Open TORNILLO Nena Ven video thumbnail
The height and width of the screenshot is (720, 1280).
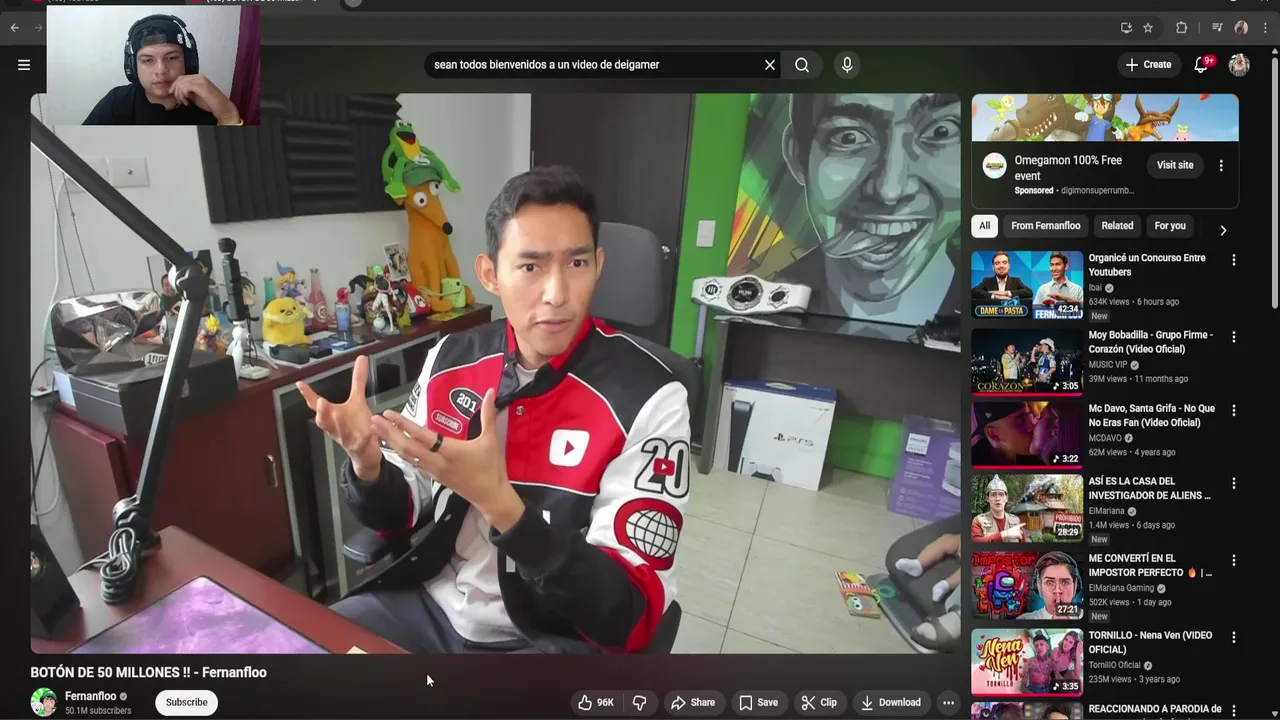(1027, 661)
